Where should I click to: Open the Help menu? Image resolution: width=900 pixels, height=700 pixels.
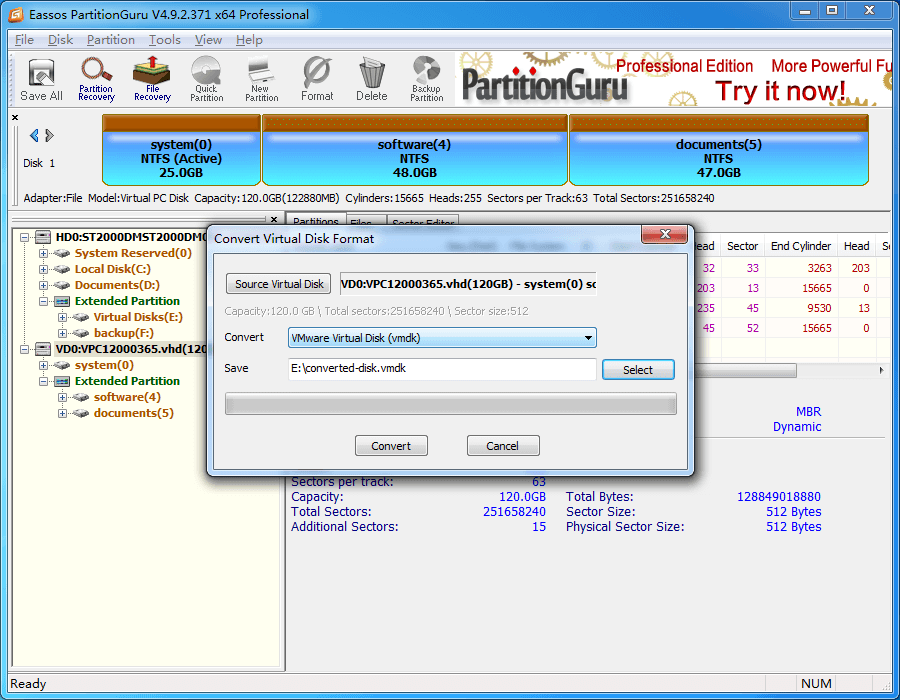pyautogui.click(x=249, y=40)
